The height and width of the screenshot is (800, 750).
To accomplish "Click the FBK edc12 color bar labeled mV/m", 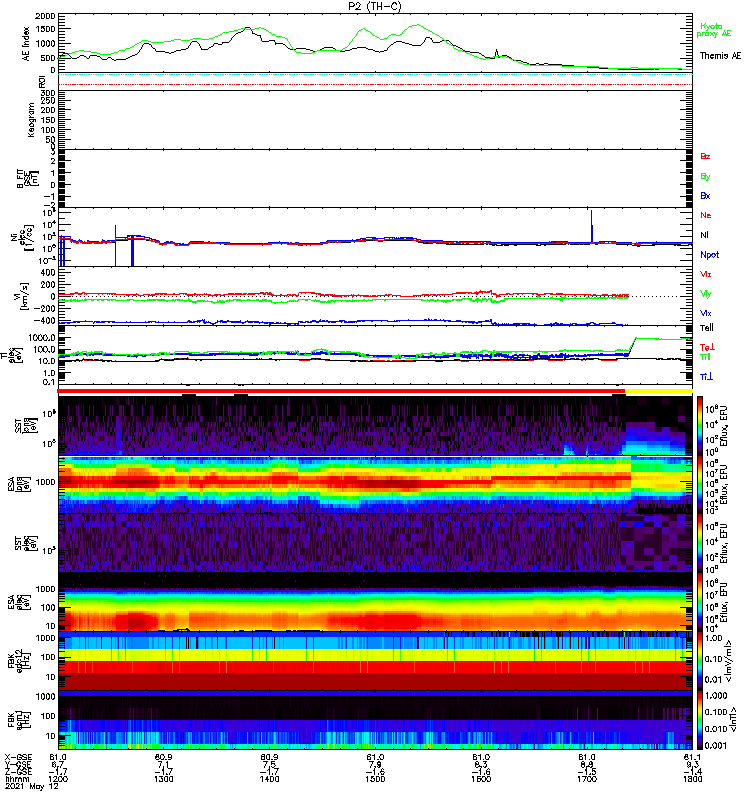I will (x=700, y=661).
